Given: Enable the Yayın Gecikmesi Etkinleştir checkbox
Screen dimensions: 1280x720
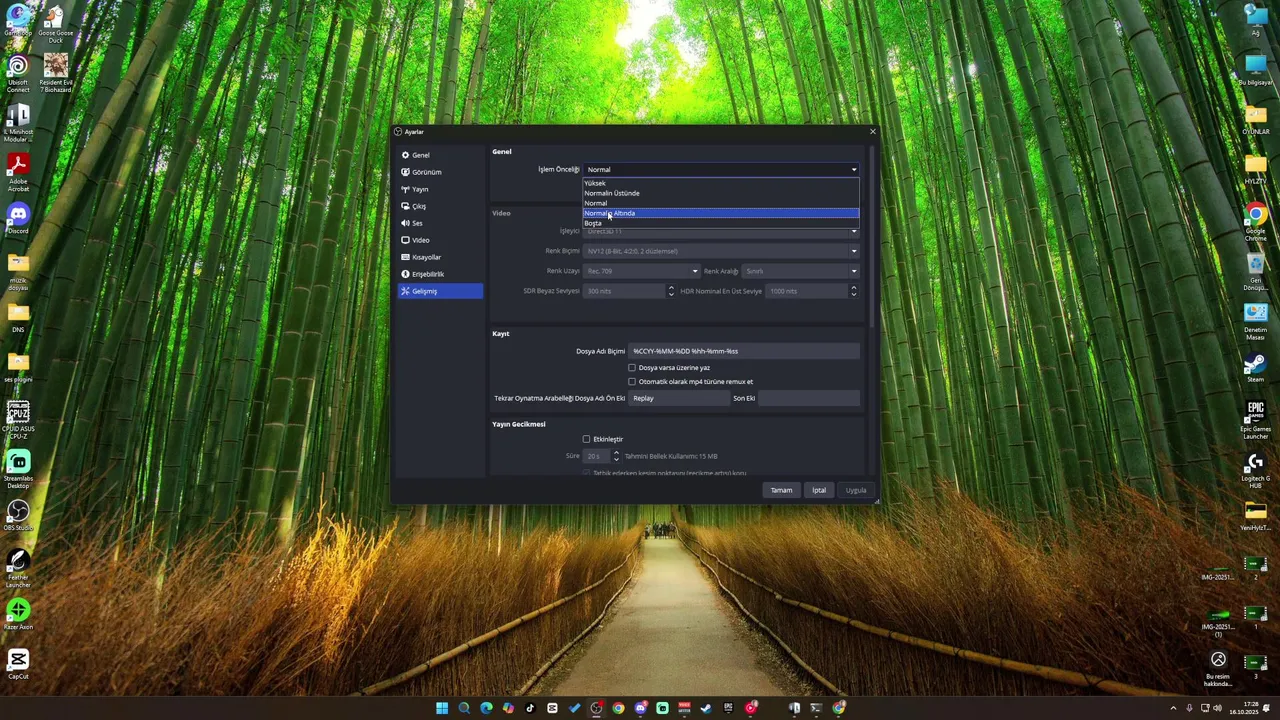Looking at the screenshot, I should click(586, 439).
